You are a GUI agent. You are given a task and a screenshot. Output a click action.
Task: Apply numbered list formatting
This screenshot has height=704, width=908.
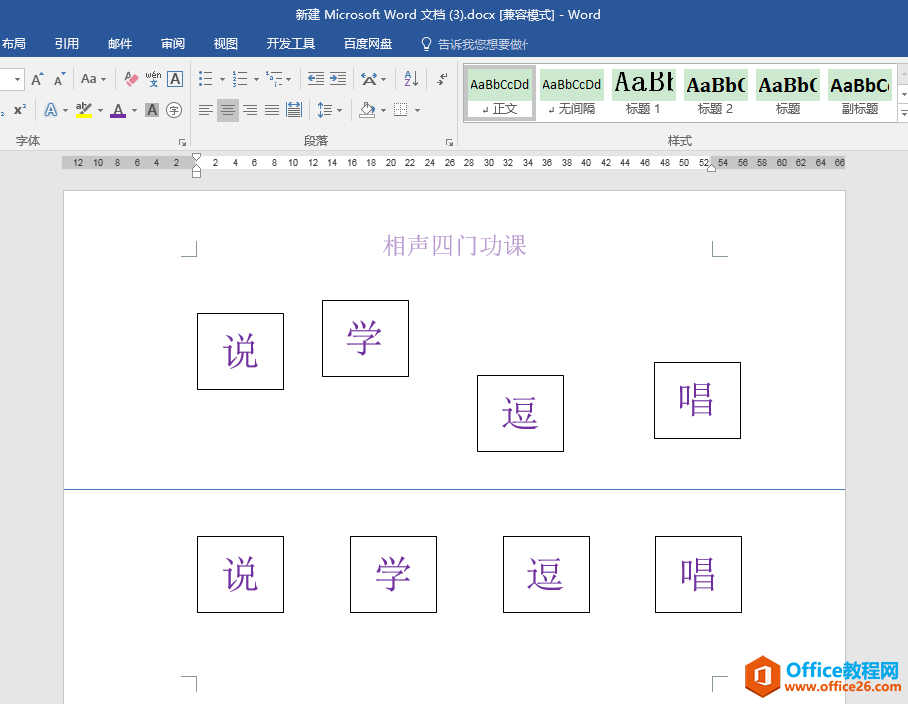[240, 79]
